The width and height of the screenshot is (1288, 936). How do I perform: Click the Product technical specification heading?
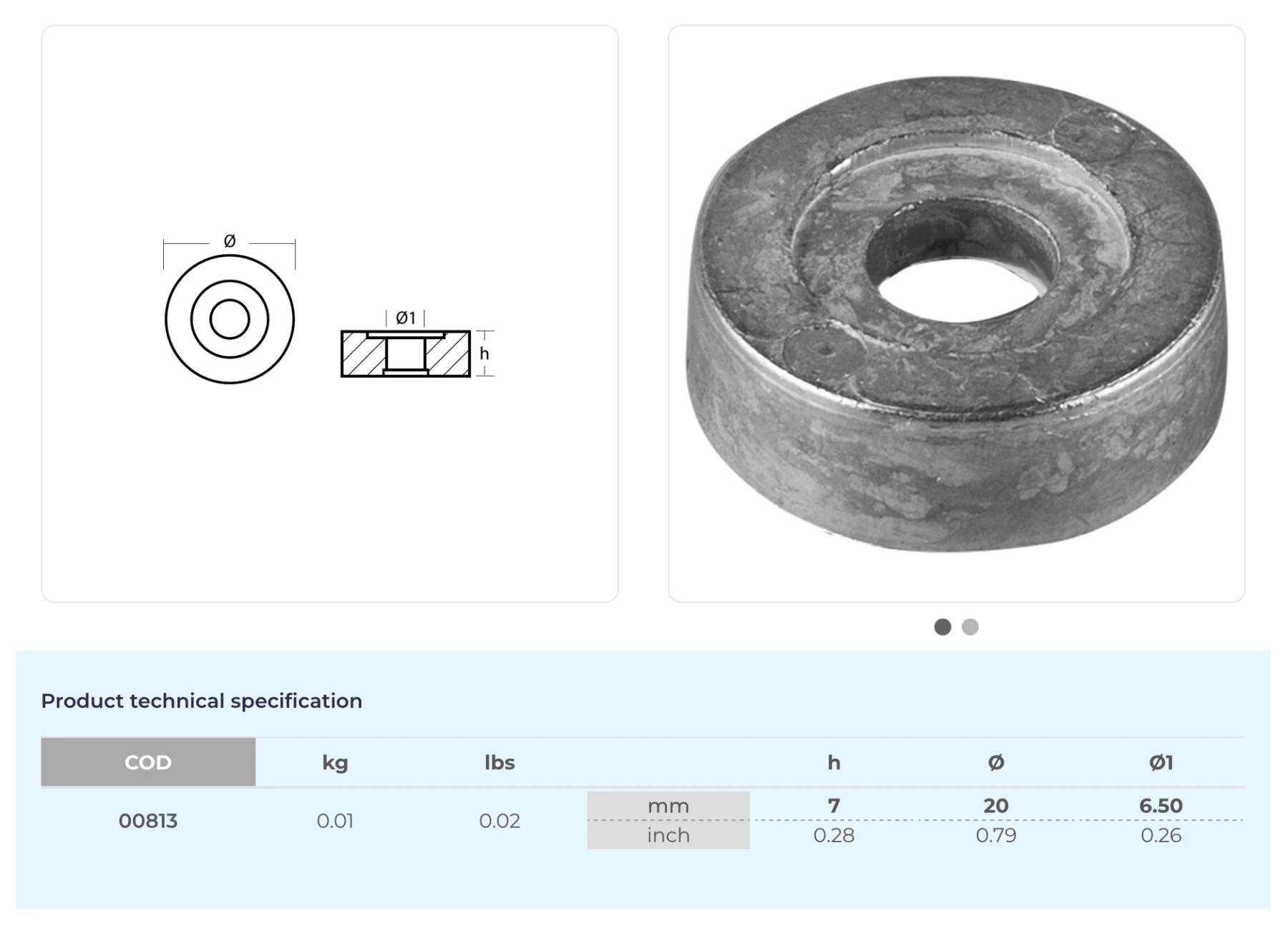[202, 701]
